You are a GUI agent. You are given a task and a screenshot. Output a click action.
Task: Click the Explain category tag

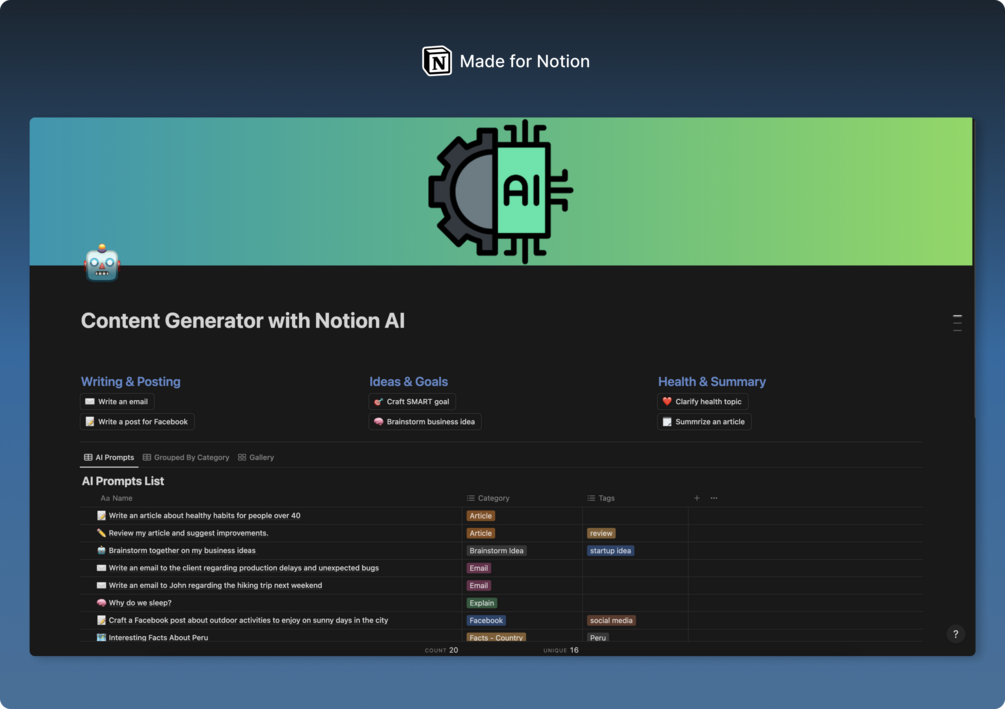[x=482, y=603]
